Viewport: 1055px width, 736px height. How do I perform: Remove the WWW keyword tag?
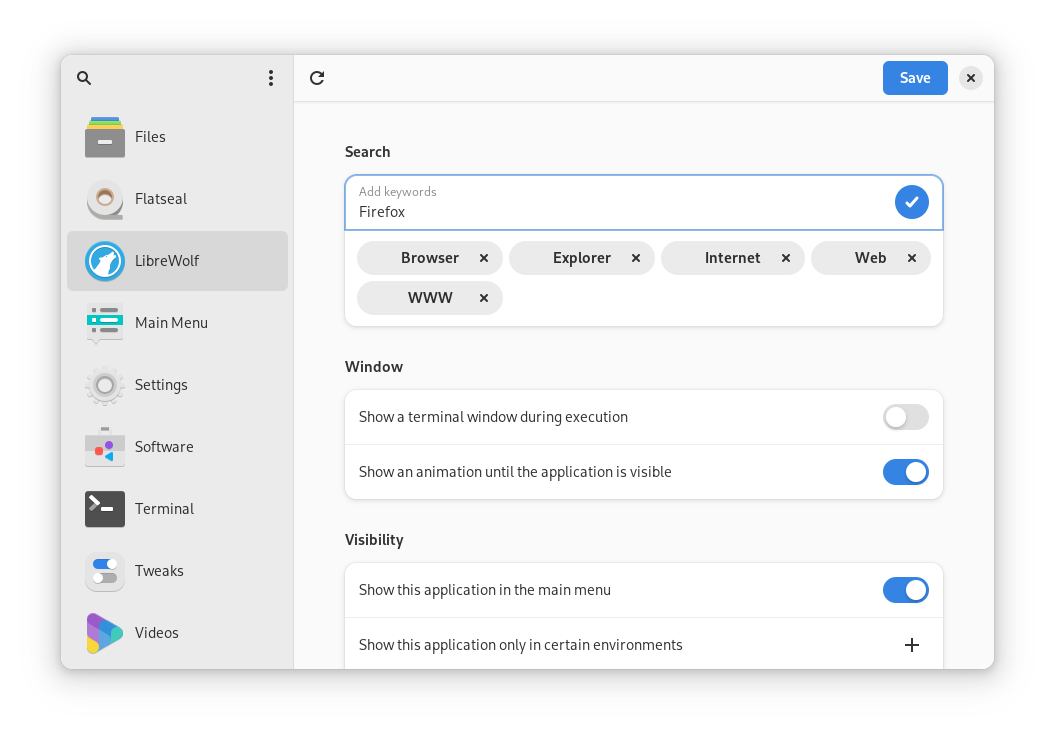(x=484, y=298)
